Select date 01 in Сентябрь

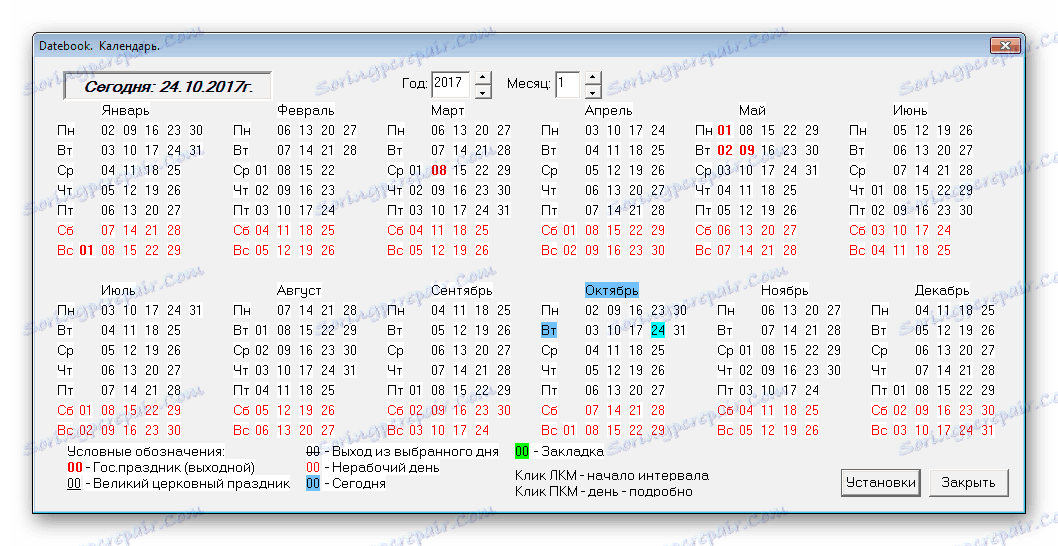pos(416,391)
